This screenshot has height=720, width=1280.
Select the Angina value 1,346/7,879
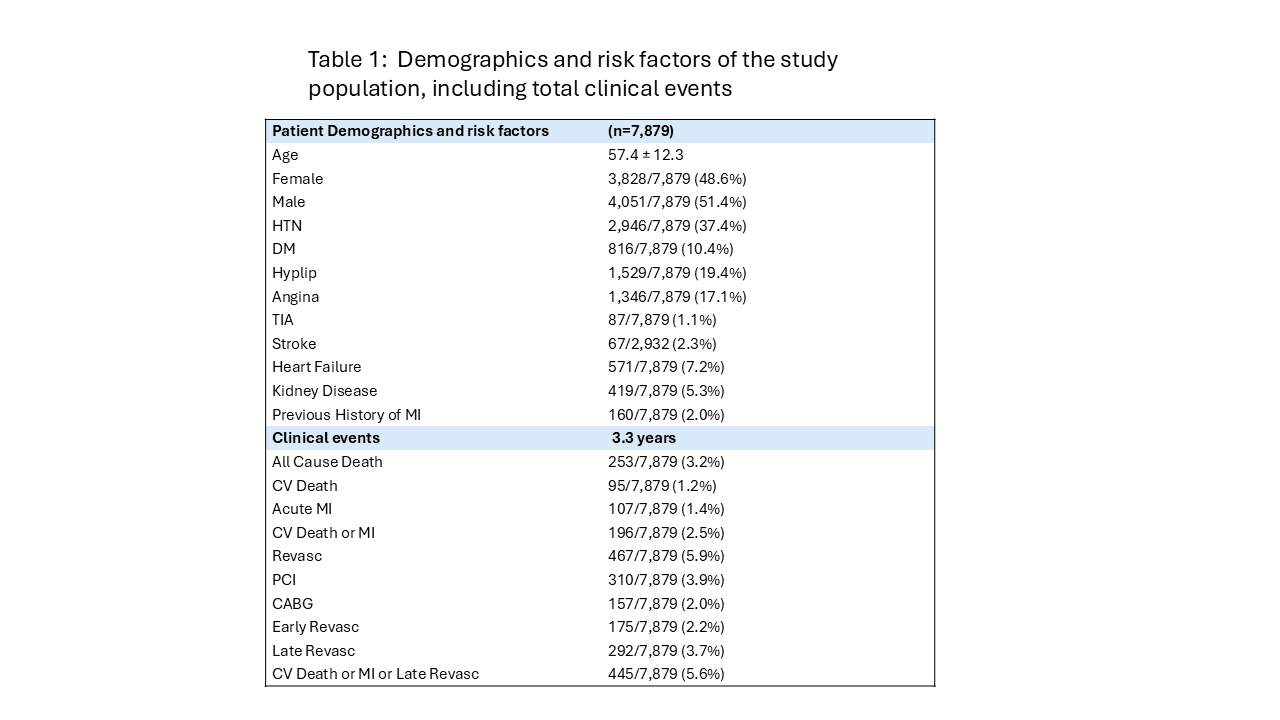coord(648,297)
